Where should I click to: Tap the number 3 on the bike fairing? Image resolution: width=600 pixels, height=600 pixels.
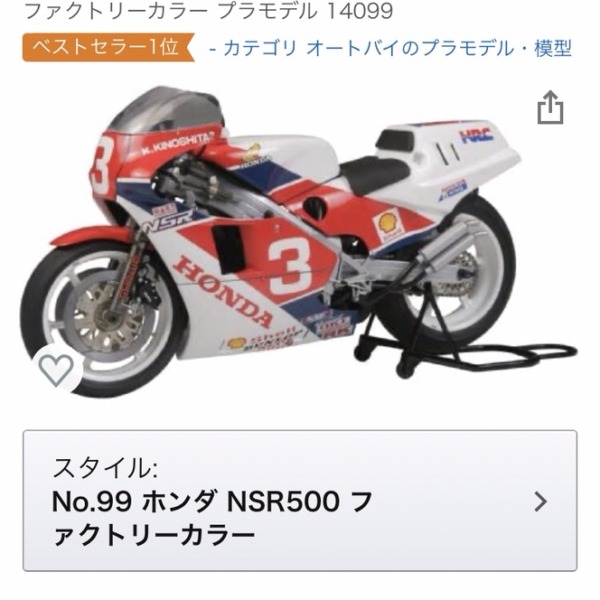click(x=290, y=266)
